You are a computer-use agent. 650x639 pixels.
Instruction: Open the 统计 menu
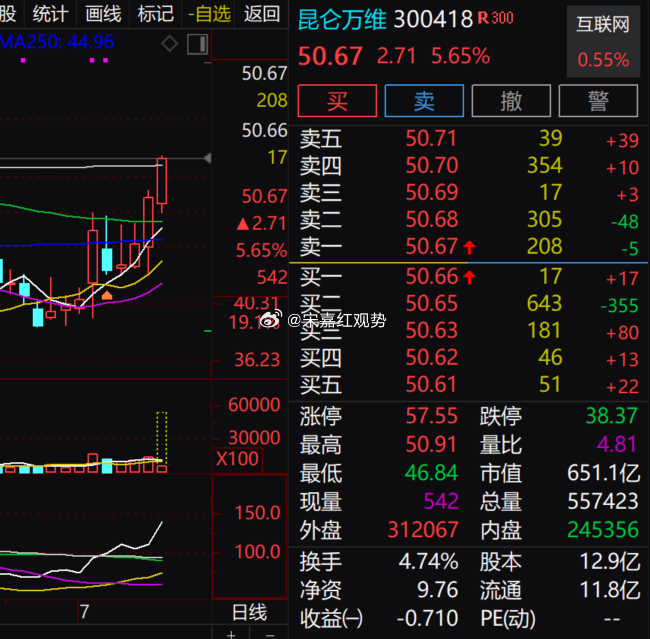click(50, 14)
